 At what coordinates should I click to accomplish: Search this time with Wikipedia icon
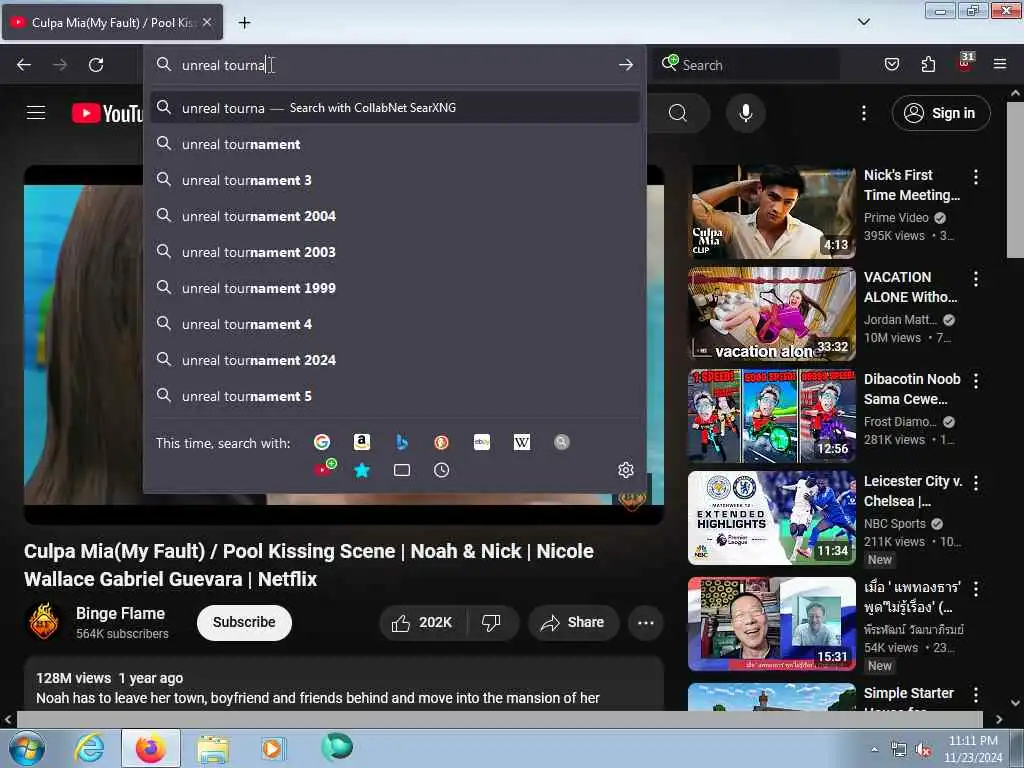click(x=522, y=442)
